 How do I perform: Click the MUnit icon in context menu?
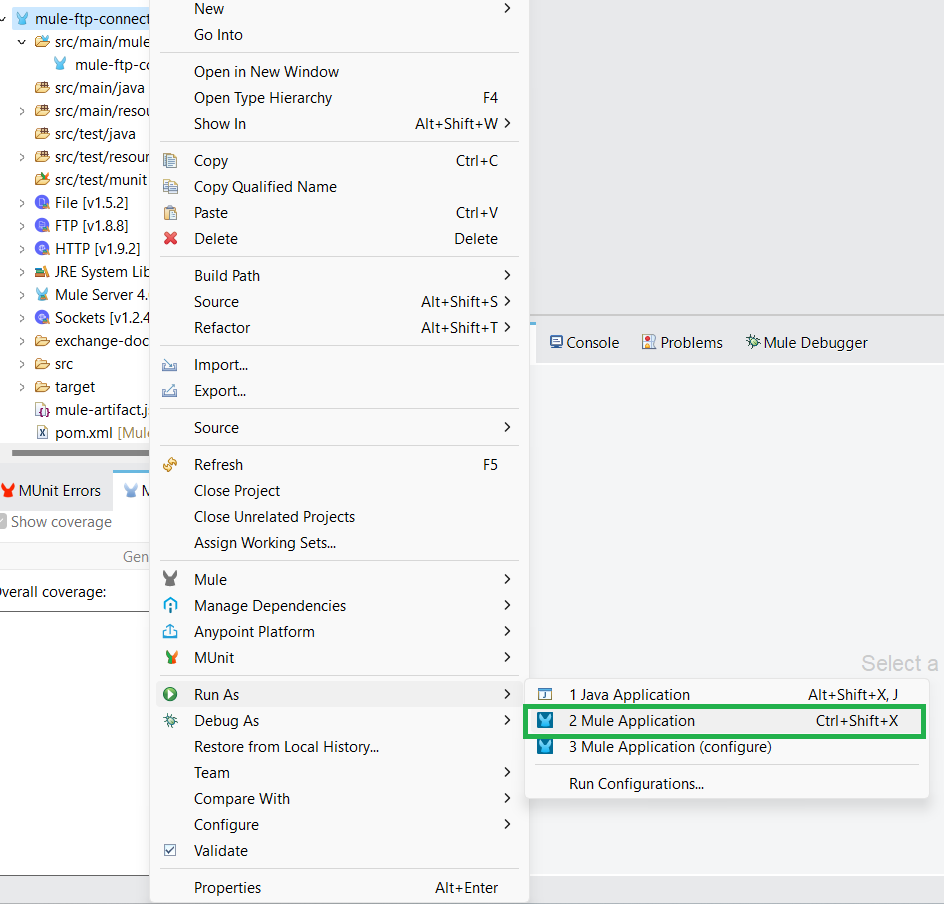171,658
